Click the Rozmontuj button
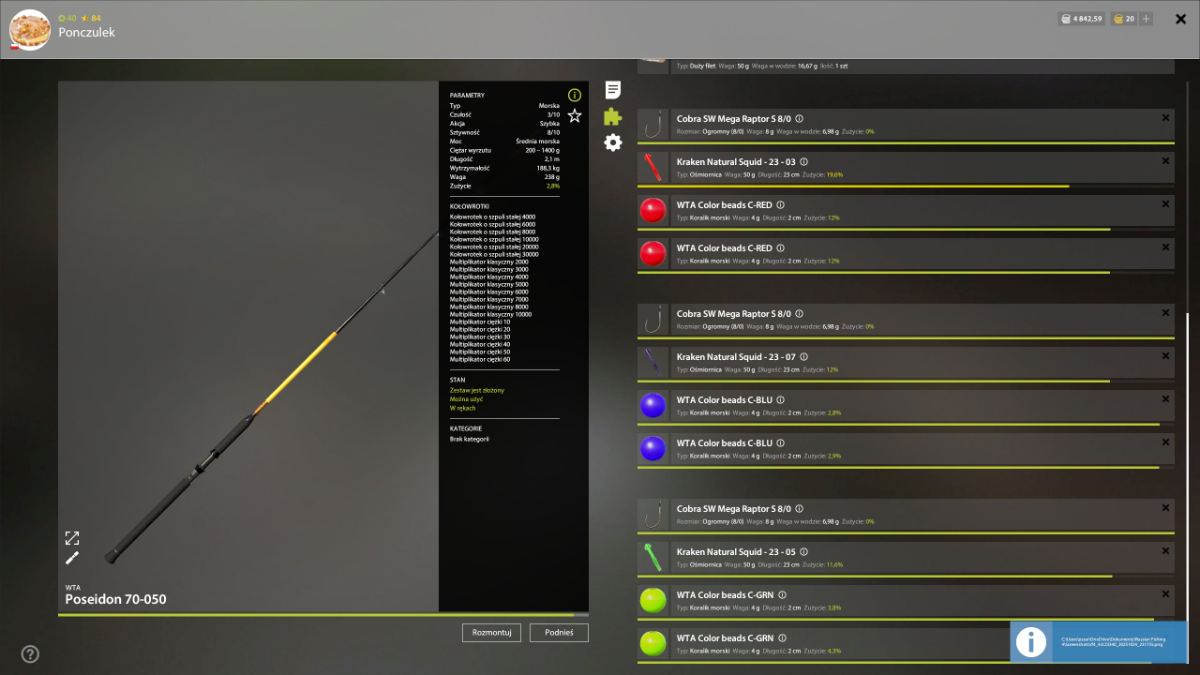The image size is (1200, 675). point(491,632)
